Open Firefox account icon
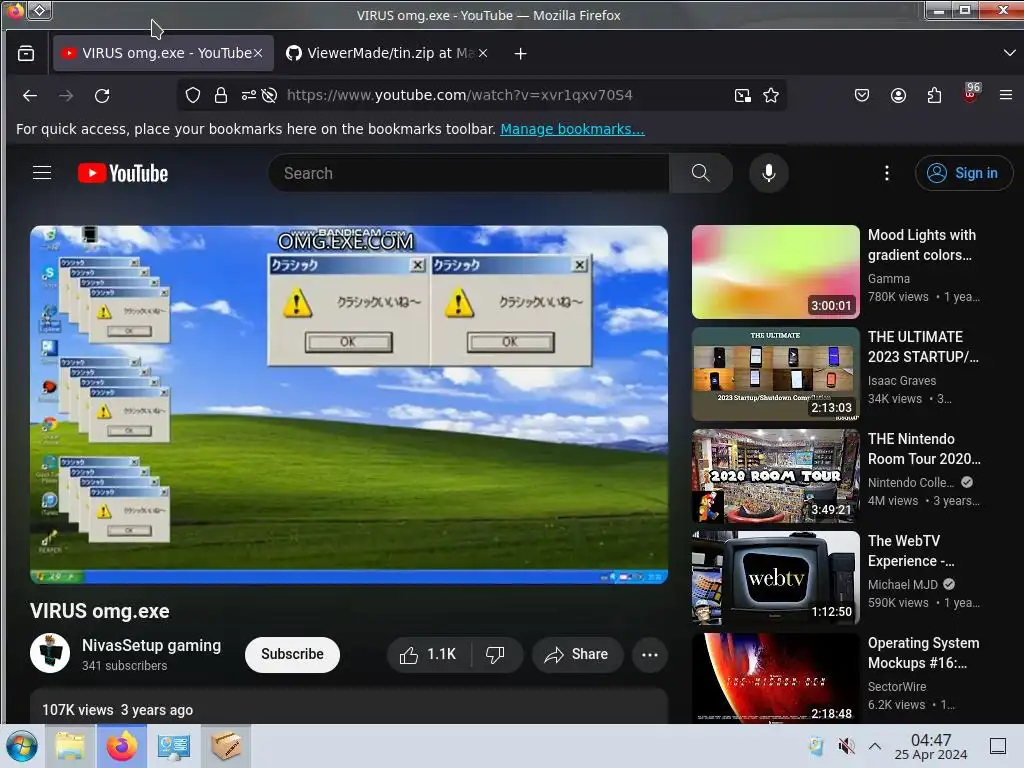The image size is (1024, 768). (x=899, y=95)
